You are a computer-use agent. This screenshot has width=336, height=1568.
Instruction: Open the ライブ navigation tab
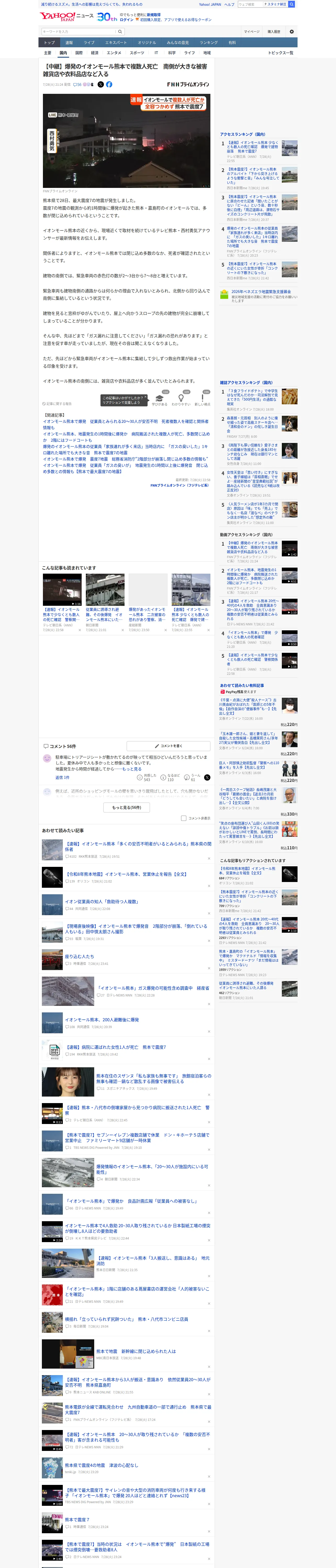(x=89, y=43)
